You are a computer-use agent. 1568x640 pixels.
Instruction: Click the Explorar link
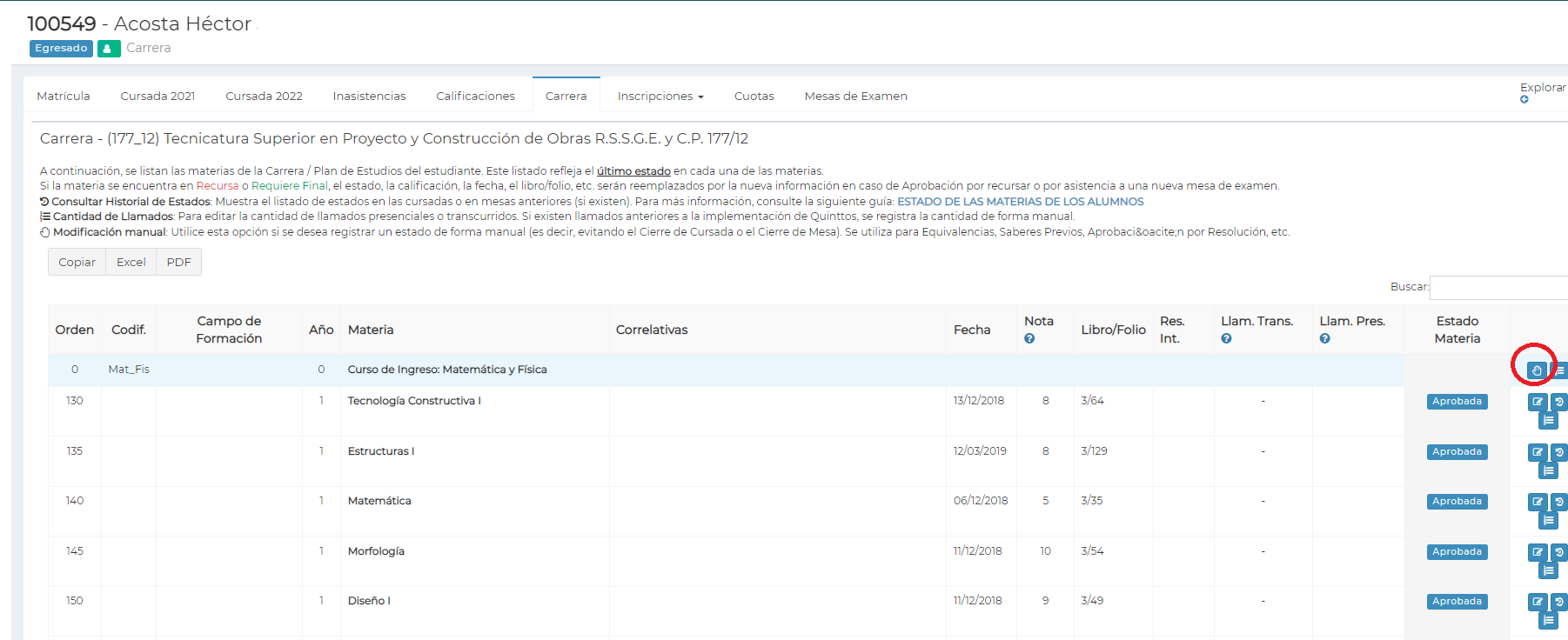1543,88
